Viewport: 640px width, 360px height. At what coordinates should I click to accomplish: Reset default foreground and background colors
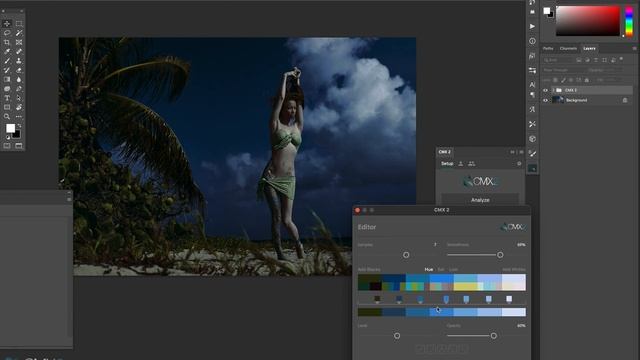click(x=7, y=138)
